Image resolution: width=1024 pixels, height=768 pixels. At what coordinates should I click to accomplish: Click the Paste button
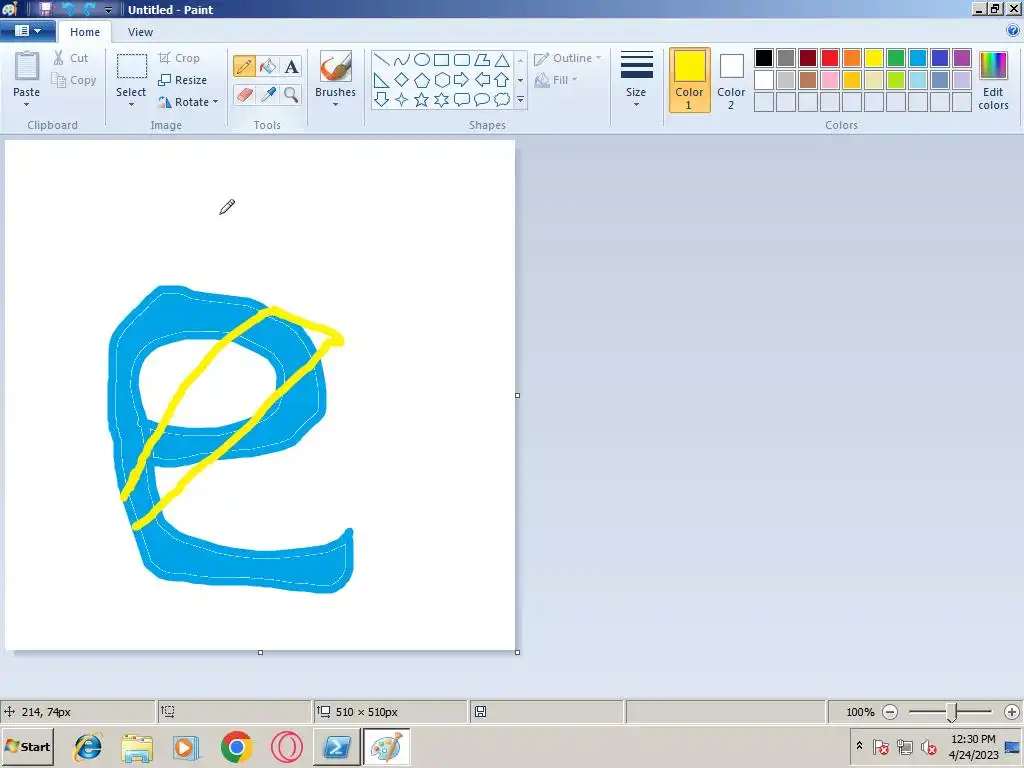(x=27, y=73)
